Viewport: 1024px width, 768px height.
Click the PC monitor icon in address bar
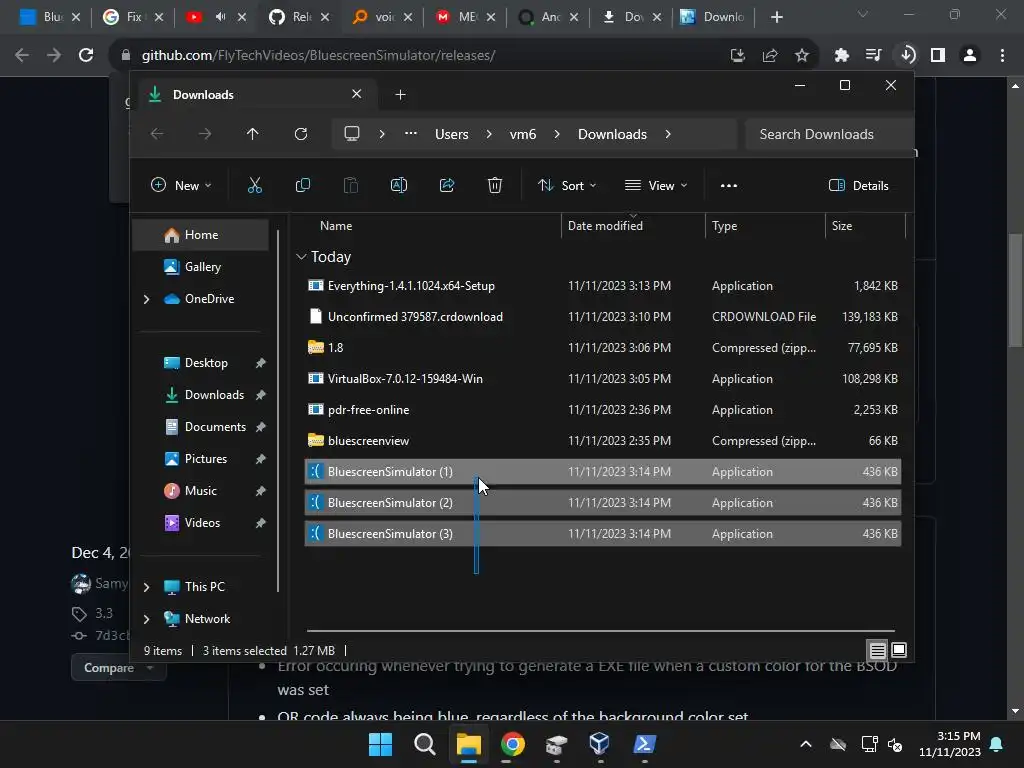click(x=352, y=133)
